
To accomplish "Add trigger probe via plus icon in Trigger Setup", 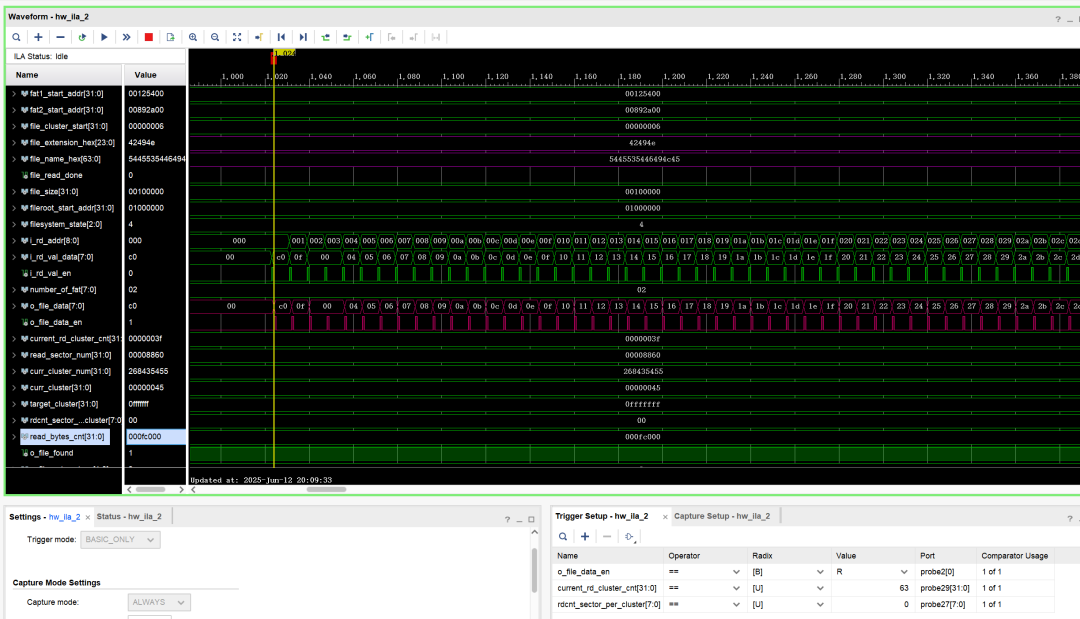I will (585, 536).
